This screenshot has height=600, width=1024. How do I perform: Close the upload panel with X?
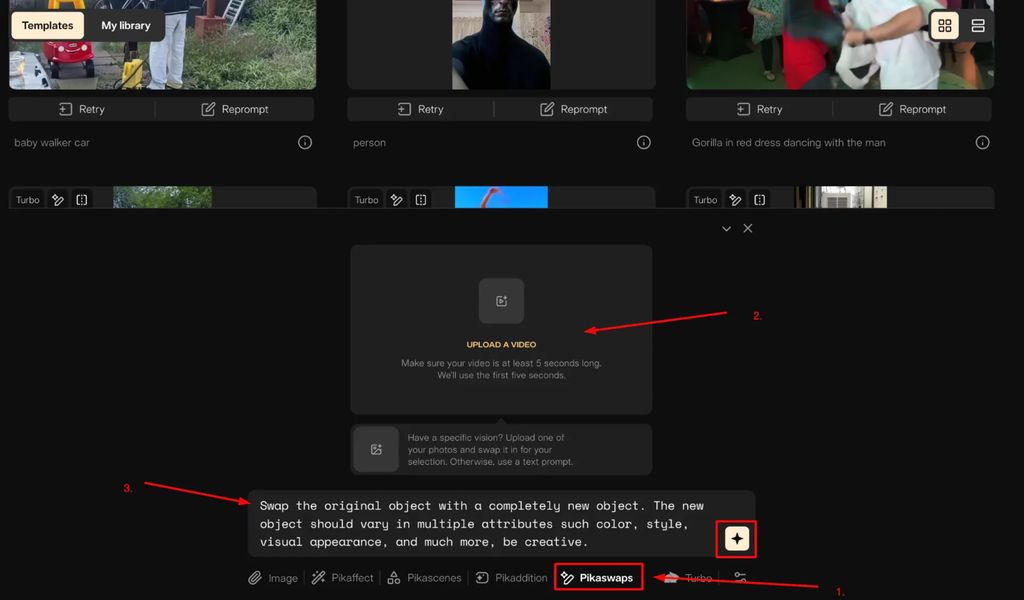pyautogui.click(x=748, y=229)
